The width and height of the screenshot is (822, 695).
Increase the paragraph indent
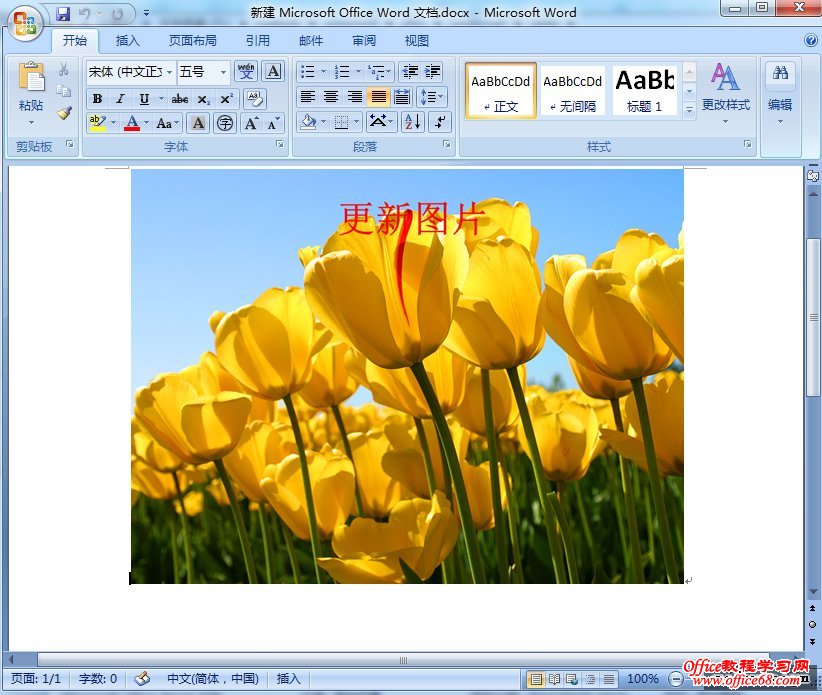tap(433, 71)
